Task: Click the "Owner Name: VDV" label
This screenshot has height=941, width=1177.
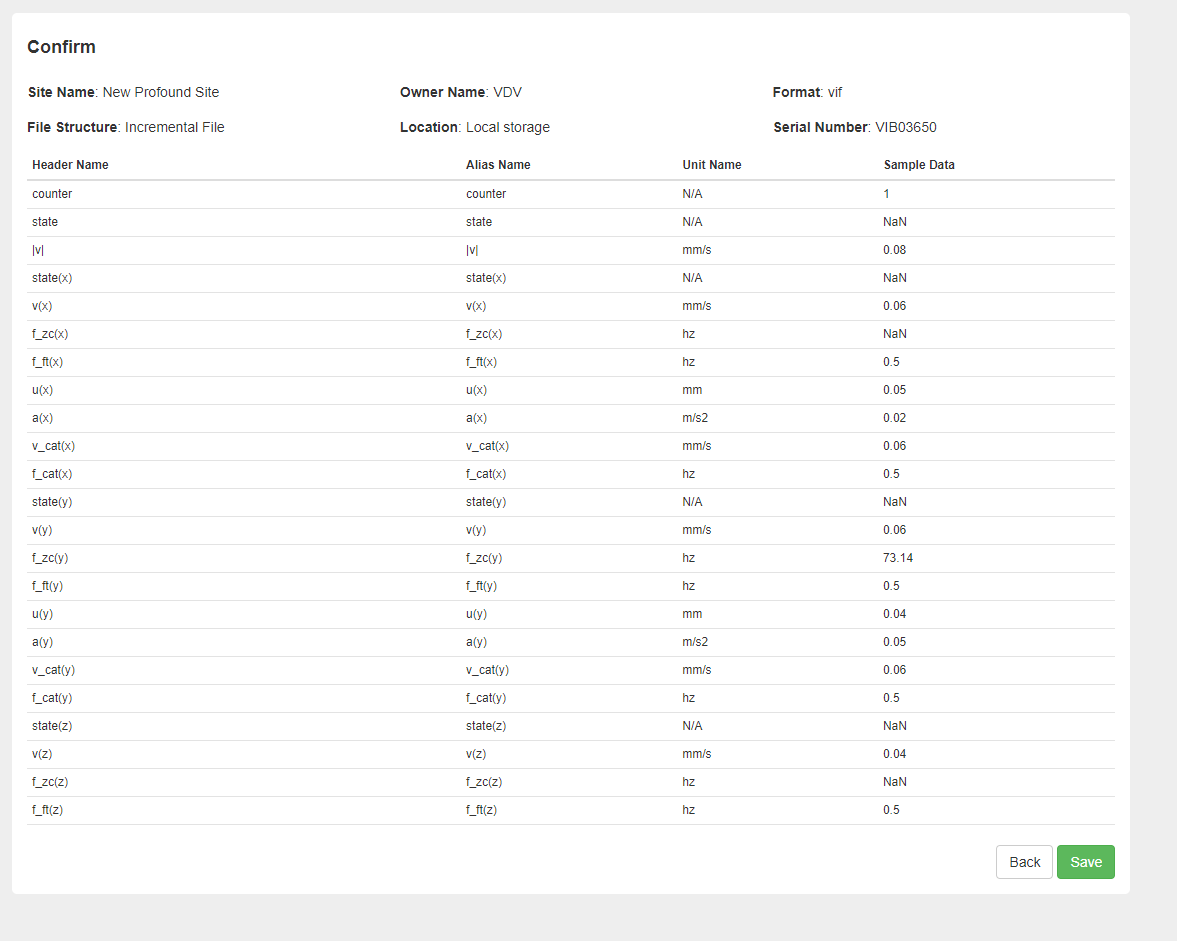Action: click(461, 92)
